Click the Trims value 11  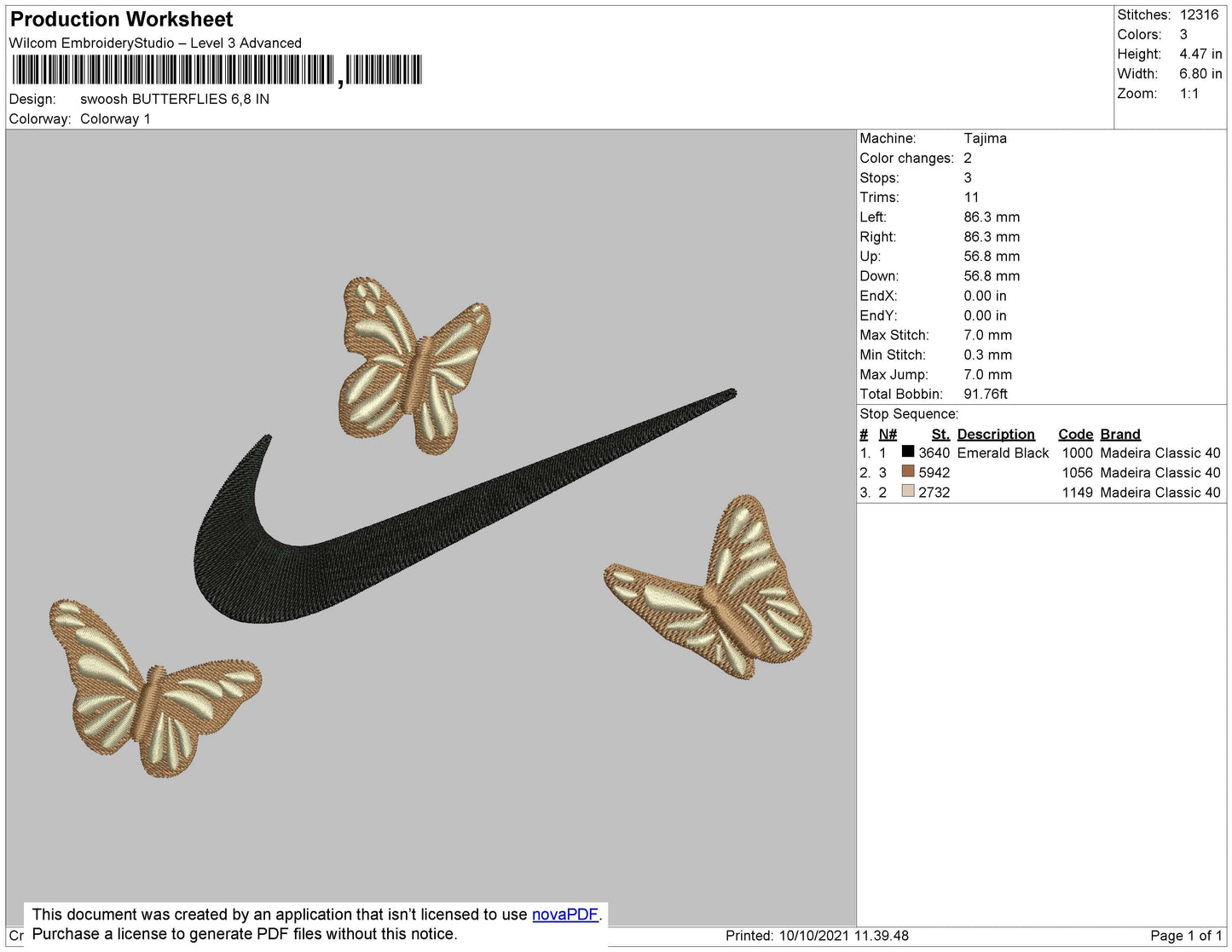(x=971, y=197)
